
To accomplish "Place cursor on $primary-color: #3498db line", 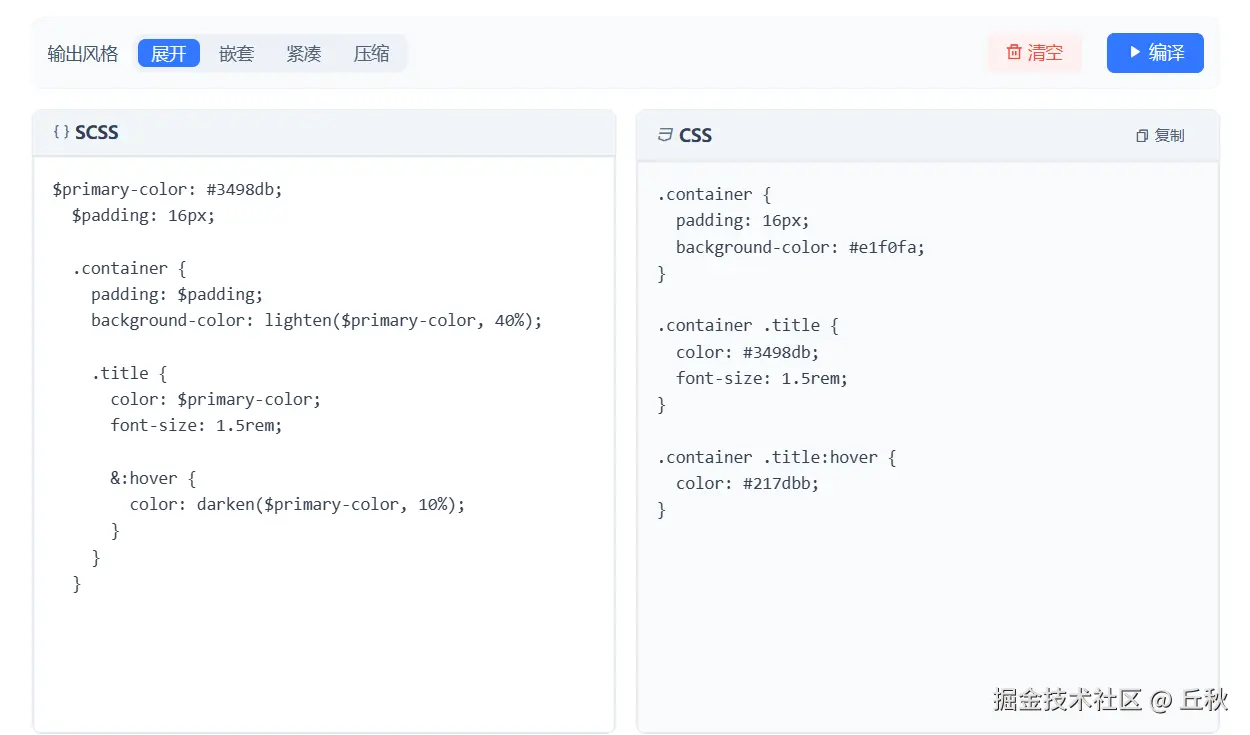I will pyautogui.click(x=168, y=189).
